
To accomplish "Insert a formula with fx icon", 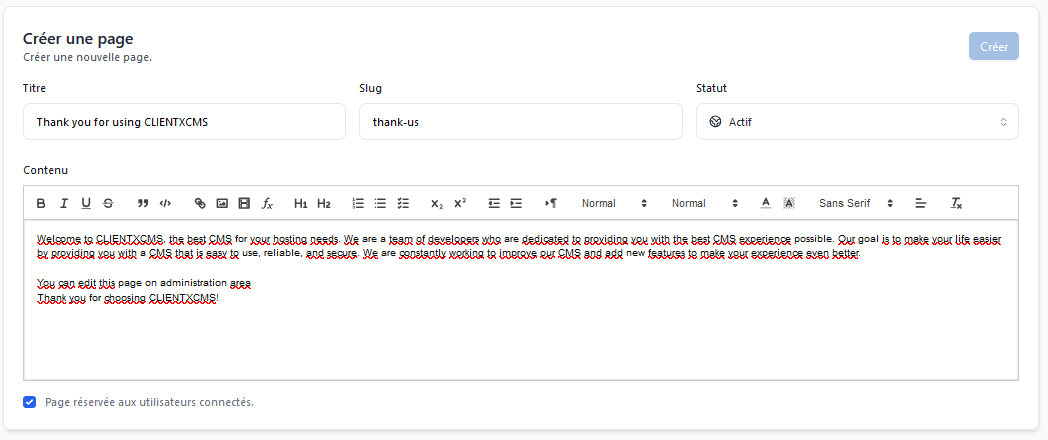I will click(x=267, y=203).
